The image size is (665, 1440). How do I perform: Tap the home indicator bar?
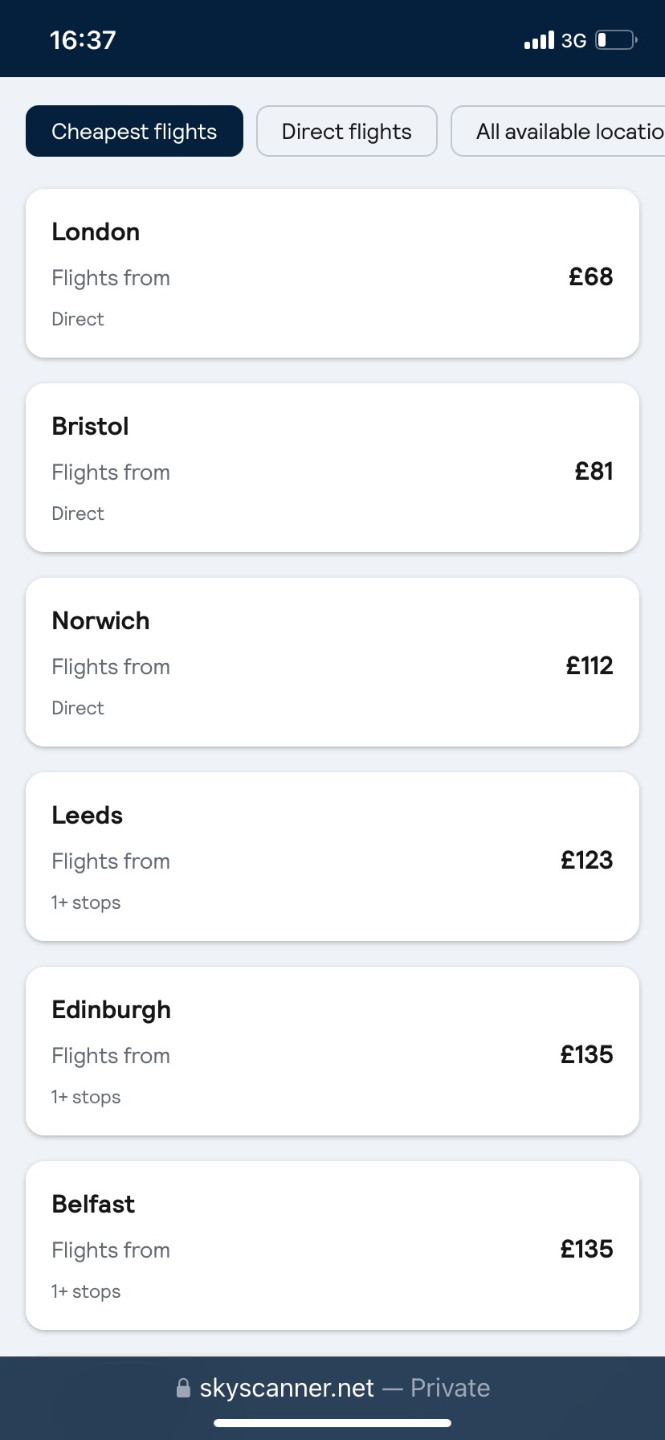point(332,1423)
